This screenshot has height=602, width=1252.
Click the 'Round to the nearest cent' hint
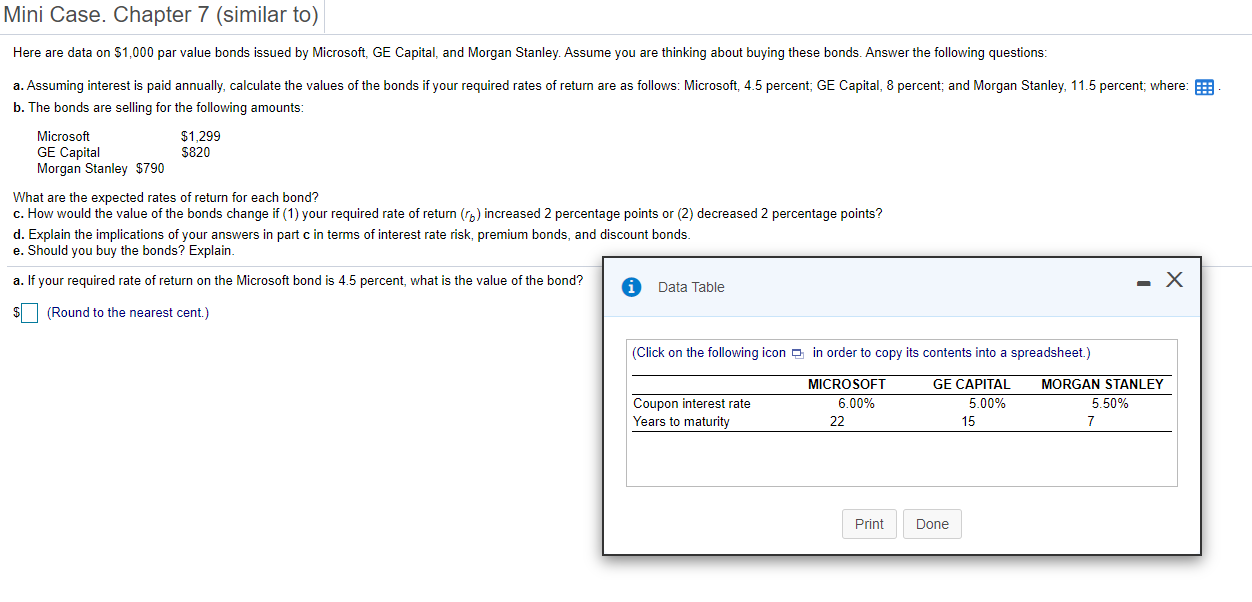click(x=128, y=313)
